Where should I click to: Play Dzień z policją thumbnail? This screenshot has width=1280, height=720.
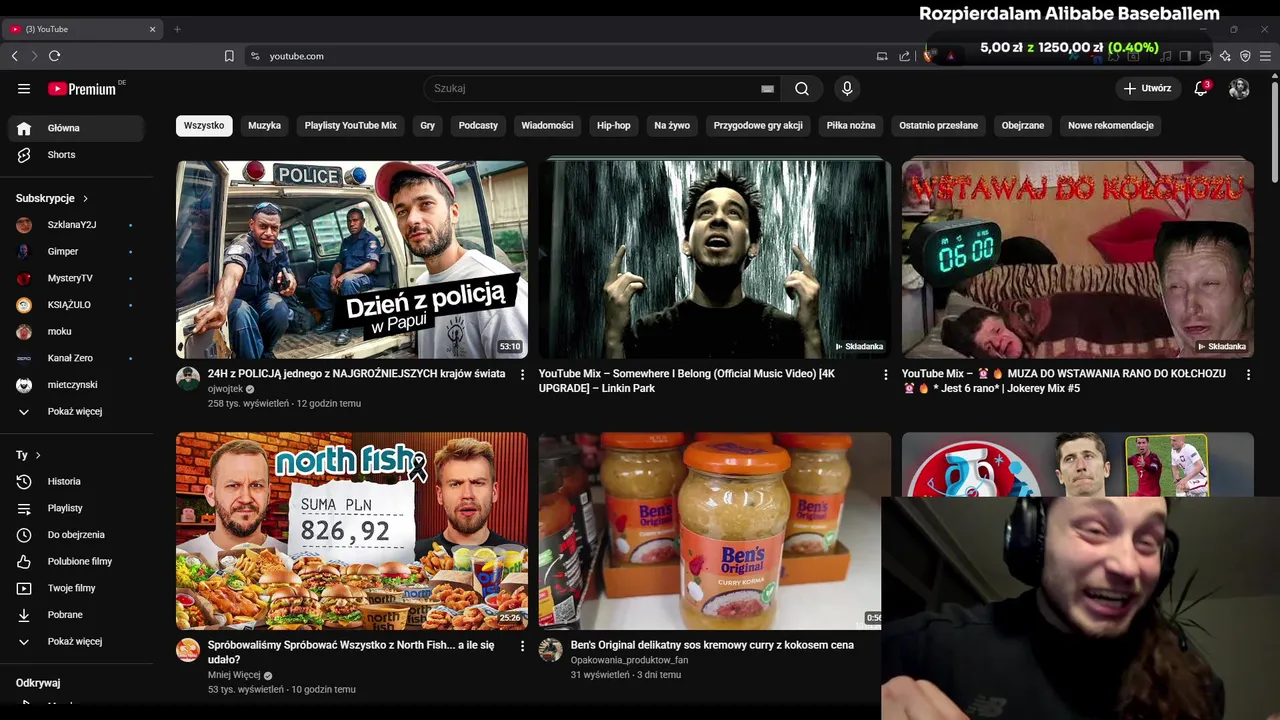pos(352,259)
